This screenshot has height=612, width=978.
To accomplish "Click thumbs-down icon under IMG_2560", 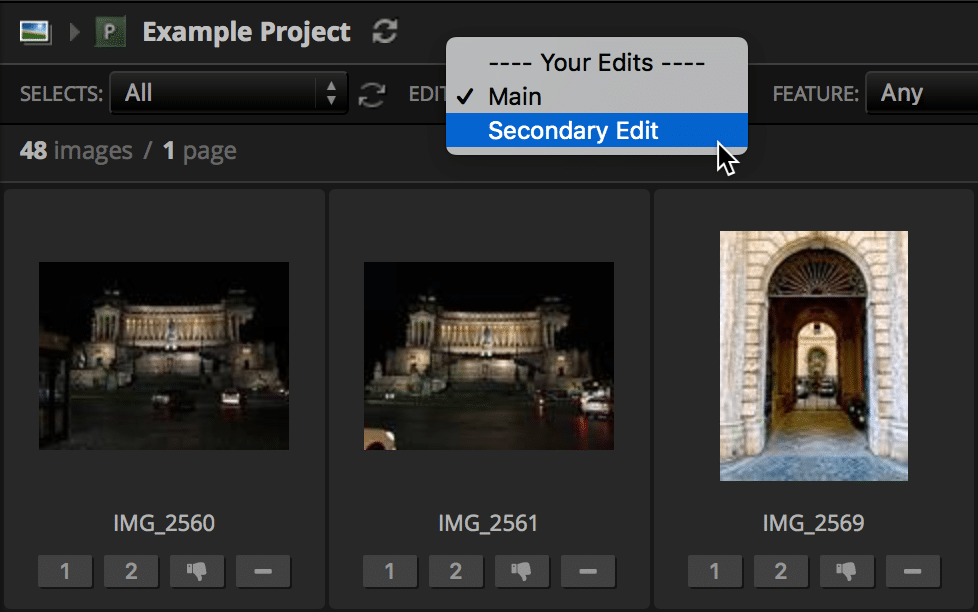I will pos(196,572).
